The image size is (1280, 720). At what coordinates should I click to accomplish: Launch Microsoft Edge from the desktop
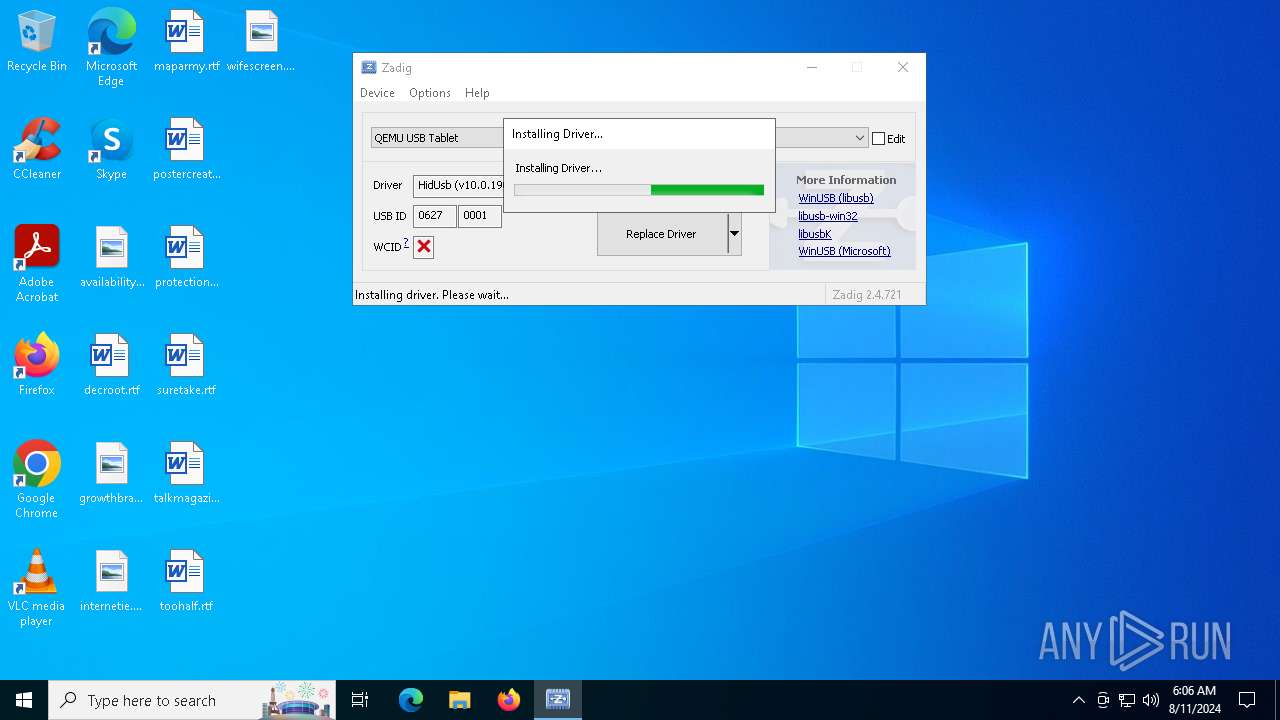click(x=111, y=48)
